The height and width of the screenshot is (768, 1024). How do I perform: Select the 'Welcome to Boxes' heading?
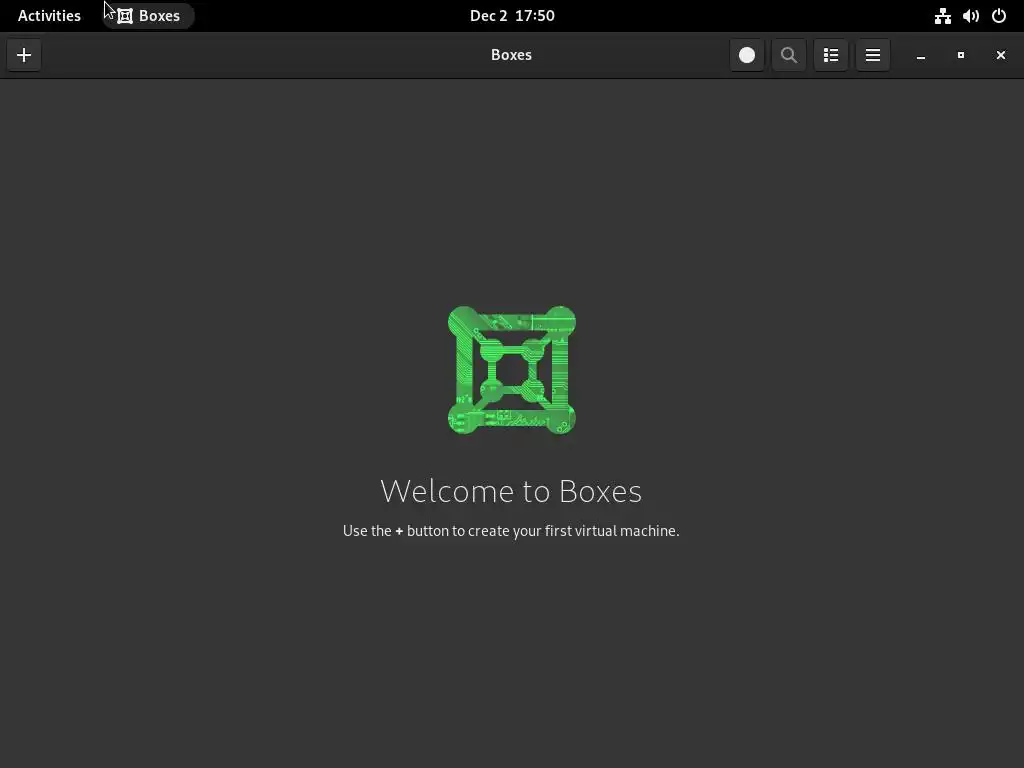coord(511,491)
